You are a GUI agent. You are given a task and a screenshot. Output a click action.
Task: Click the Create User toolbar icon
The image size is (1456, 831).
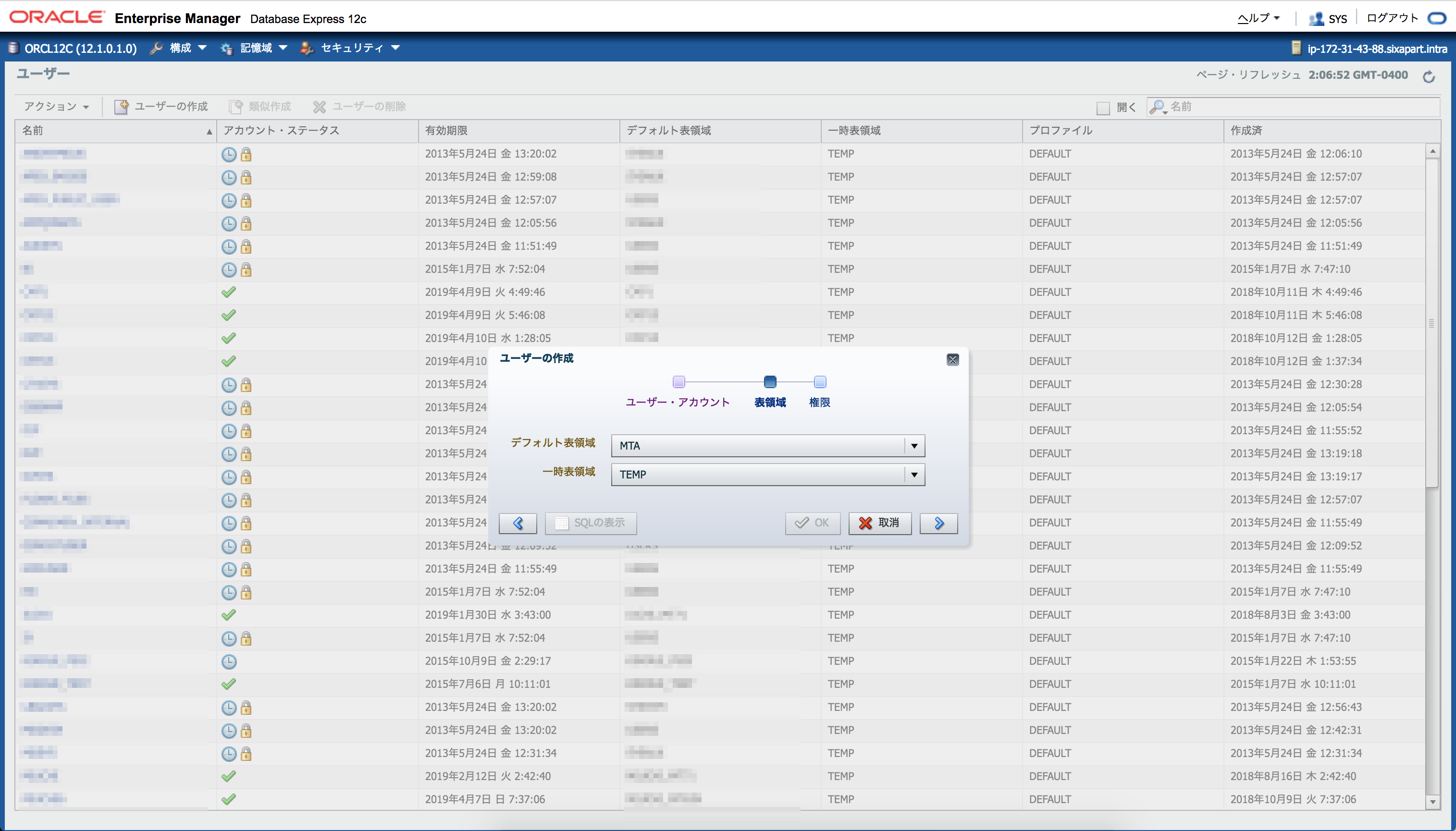121,107
